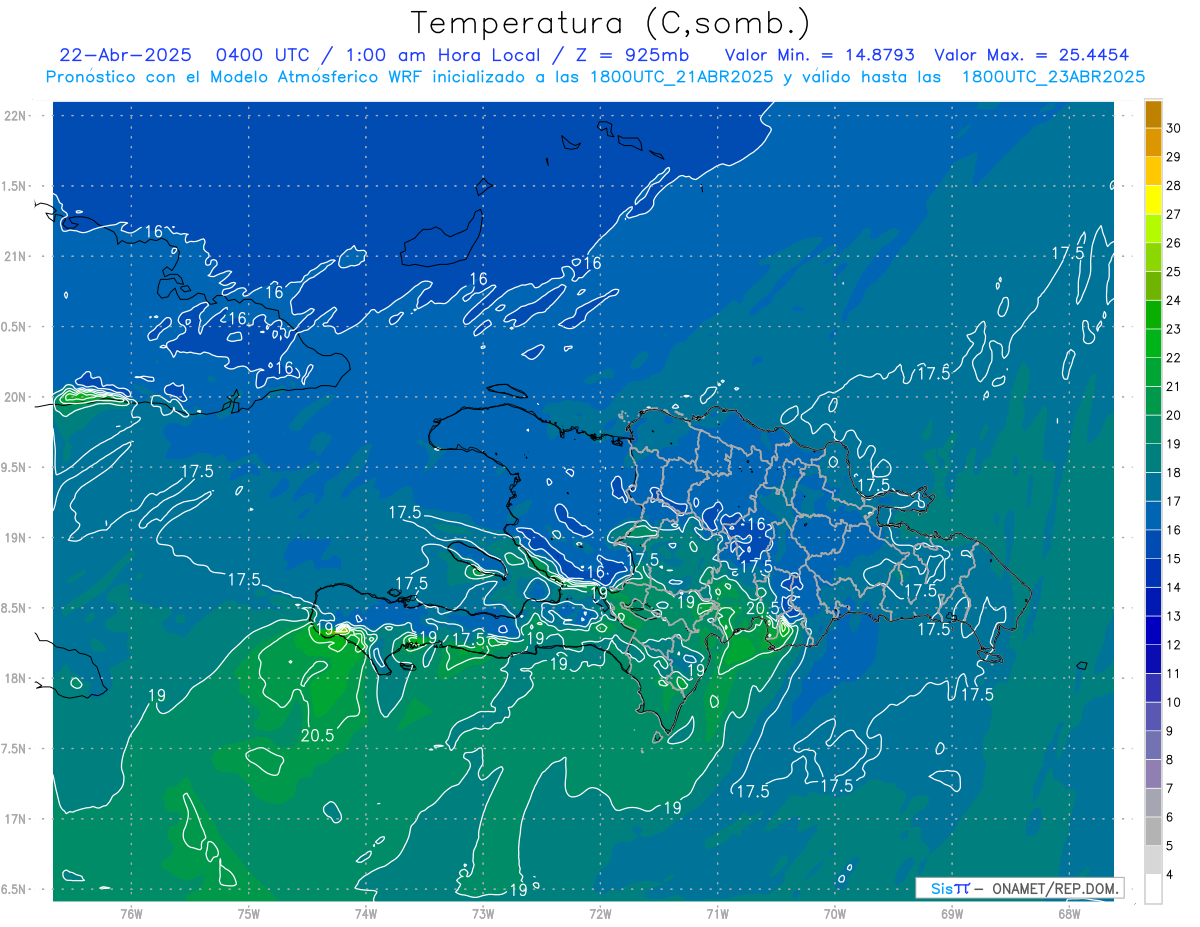Click the blue colorbar swatch between 15 and 16
This screenshot has height=927, width=1200.
point(1153,545)
